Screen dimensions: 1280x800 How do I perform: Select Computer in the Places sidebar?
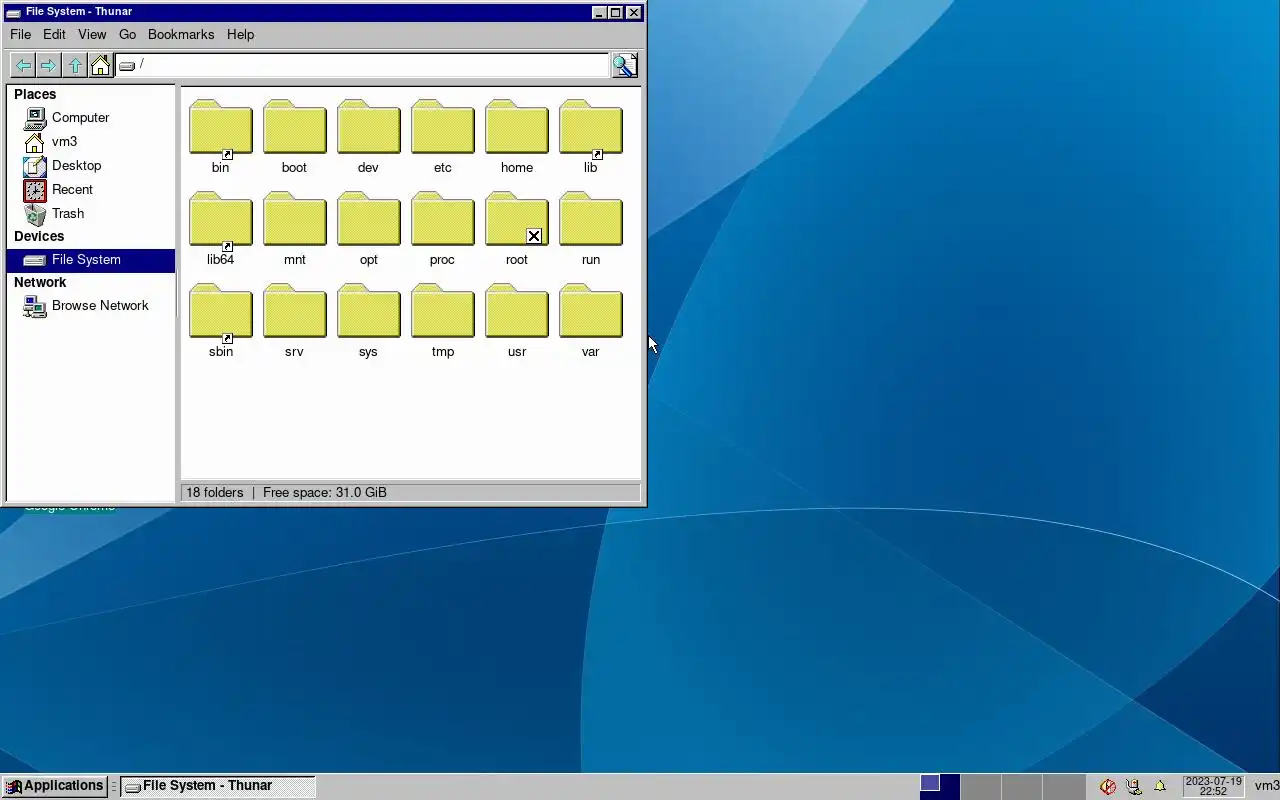coord(91,118)
